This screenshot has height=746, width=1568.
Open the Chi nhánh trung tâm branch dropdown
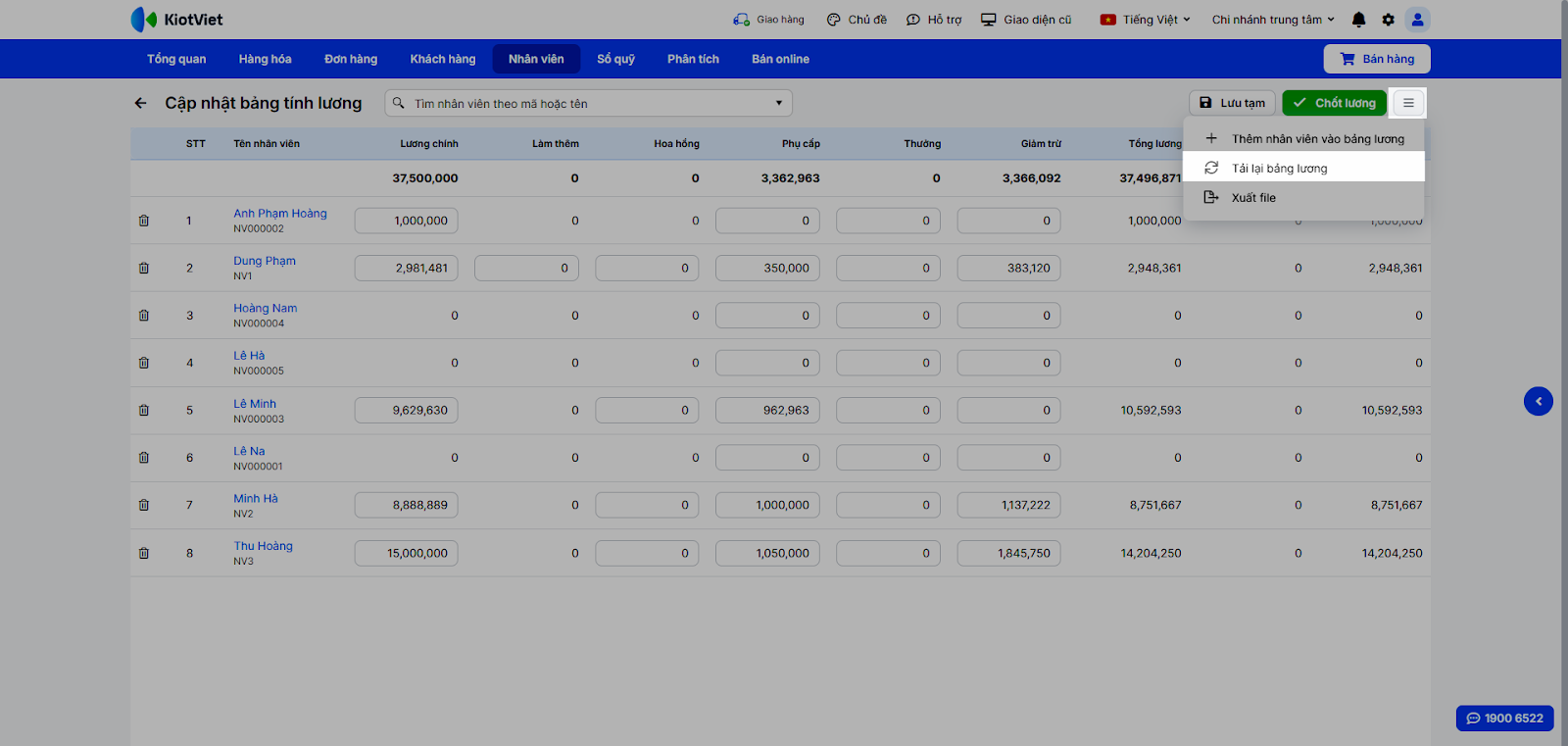point(1273,20)
